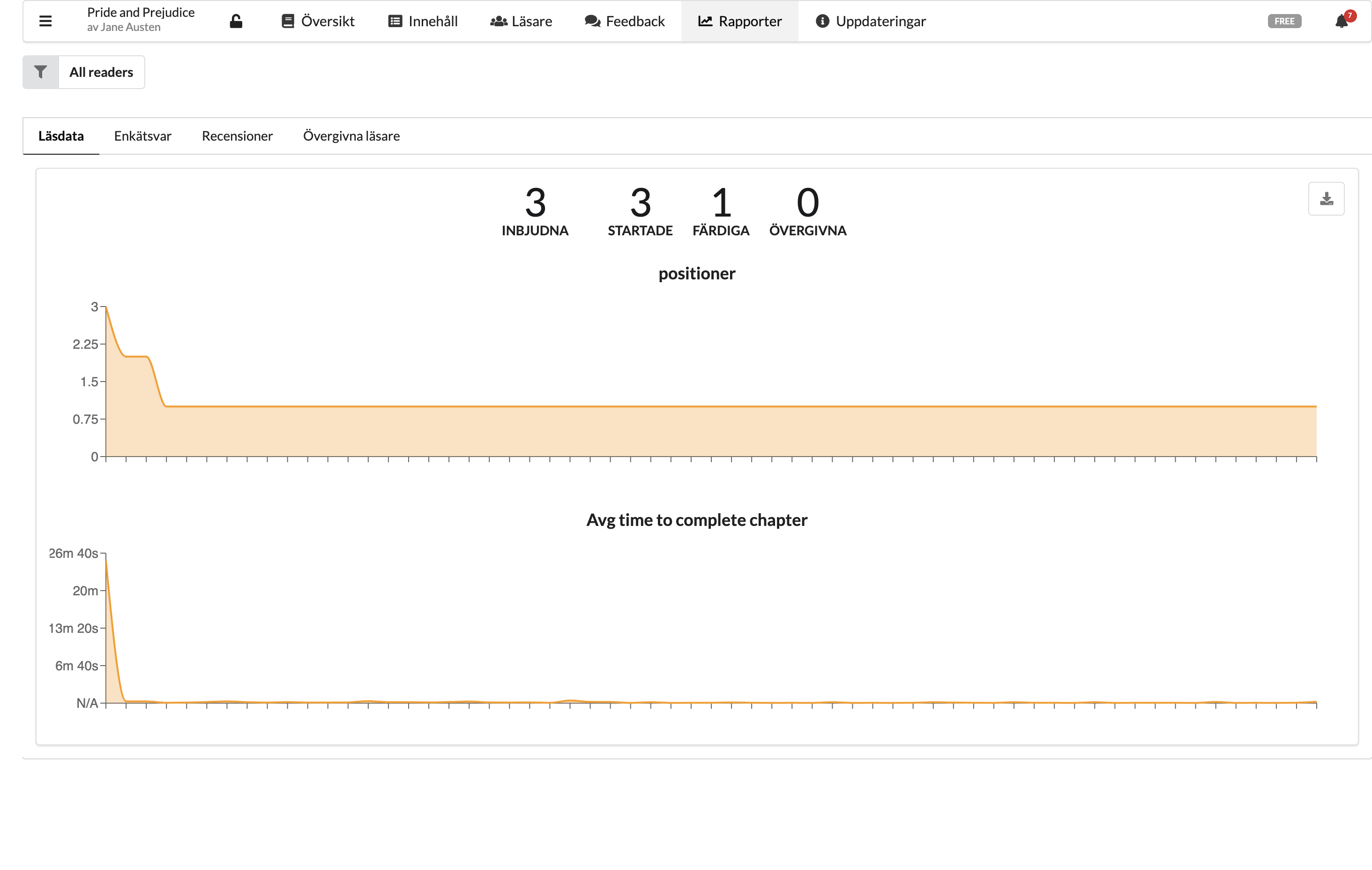1372x870 pixels.
Task: Open the All readers filter
Action: 101,72
